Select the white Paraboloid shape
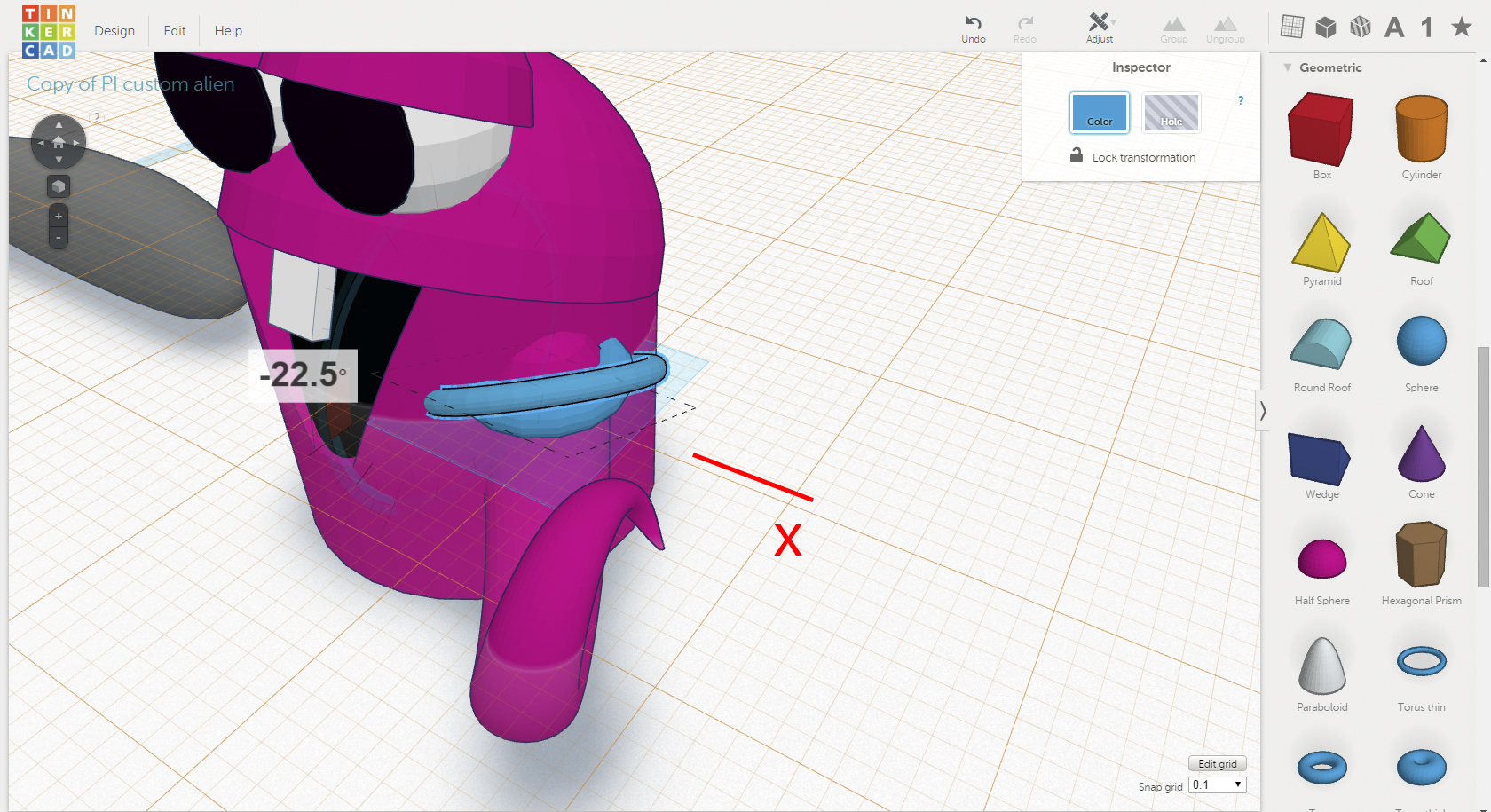 pyautogui.click(x=1322, y=666)
